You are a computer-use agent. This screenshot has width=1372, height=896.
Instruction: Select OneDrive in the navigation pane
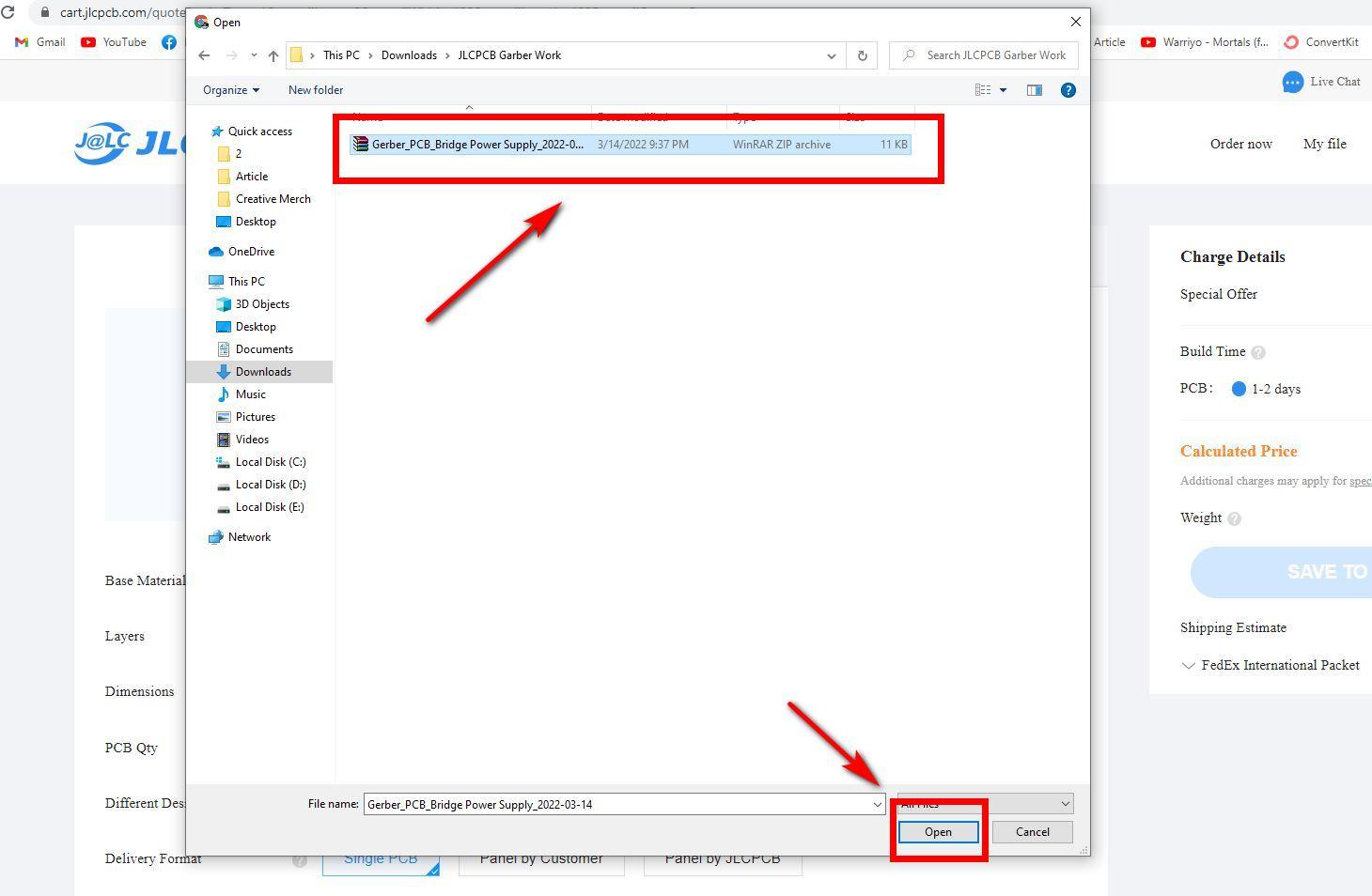pos(242,252)
